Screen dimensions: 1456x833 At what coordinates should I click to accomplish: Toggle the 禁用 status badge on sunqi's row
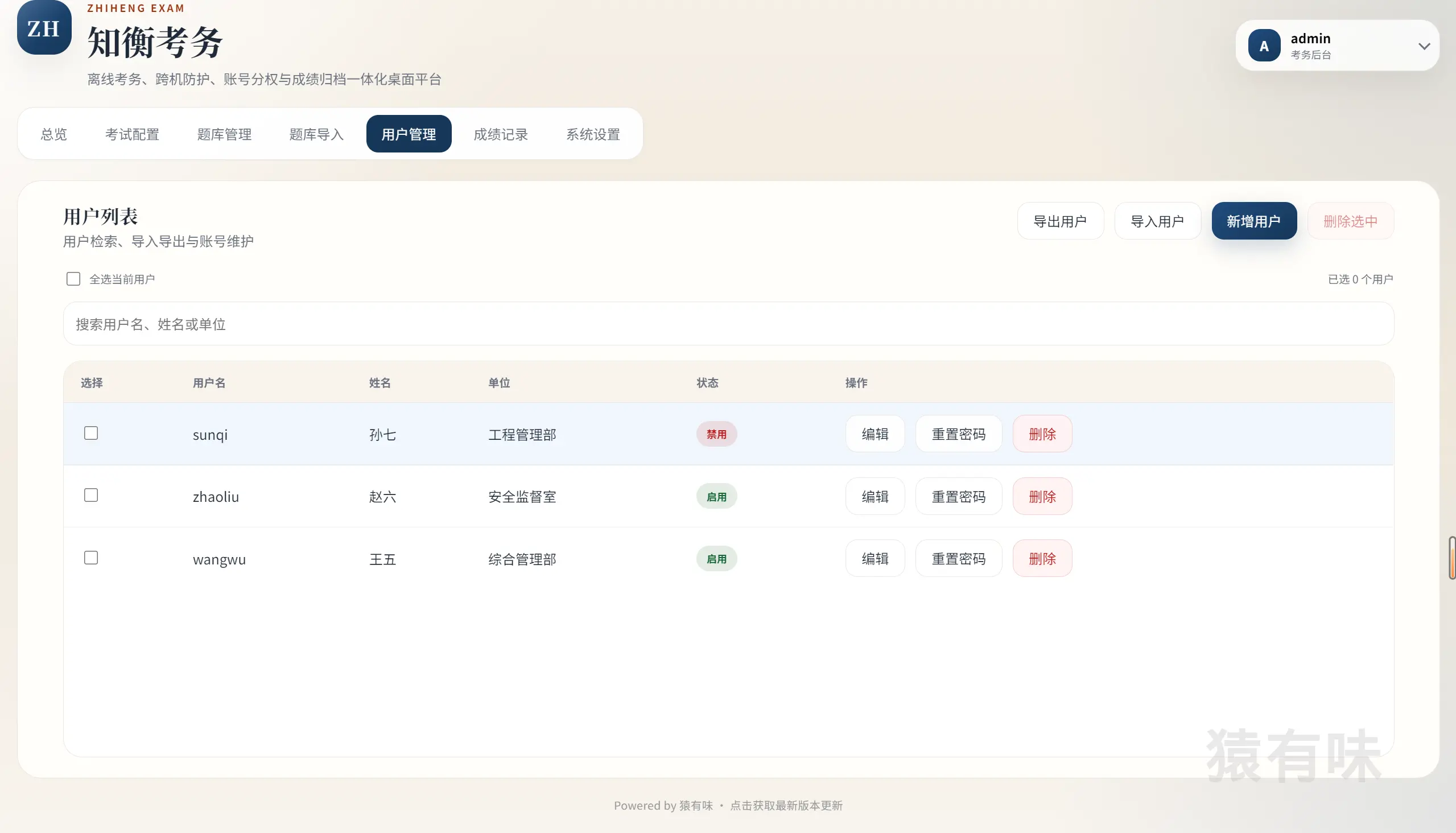(716, 434)
